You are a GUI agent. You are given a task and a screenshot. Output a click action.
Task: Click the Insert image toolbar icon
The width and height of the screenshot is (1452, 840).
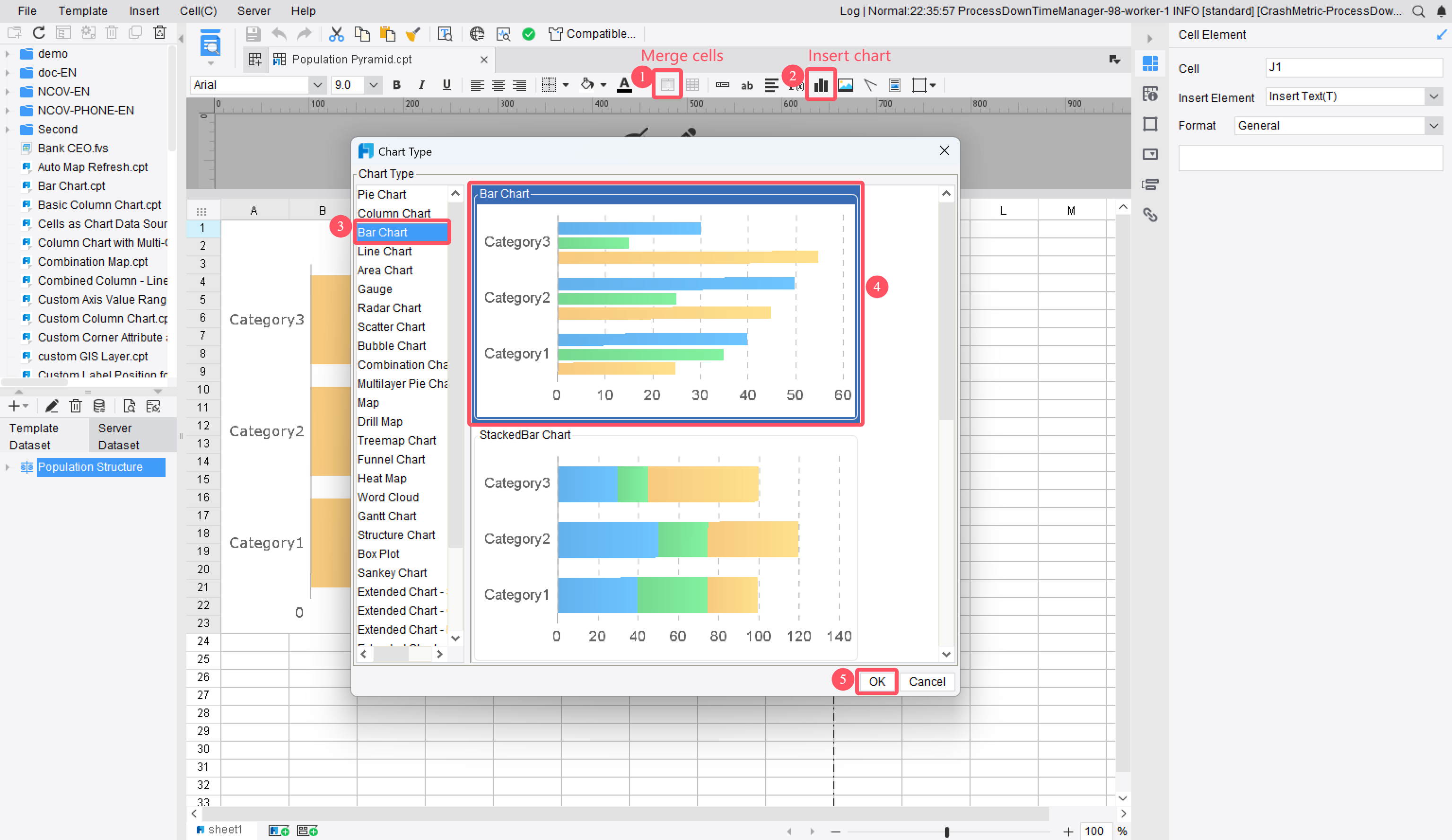[845, 85]
